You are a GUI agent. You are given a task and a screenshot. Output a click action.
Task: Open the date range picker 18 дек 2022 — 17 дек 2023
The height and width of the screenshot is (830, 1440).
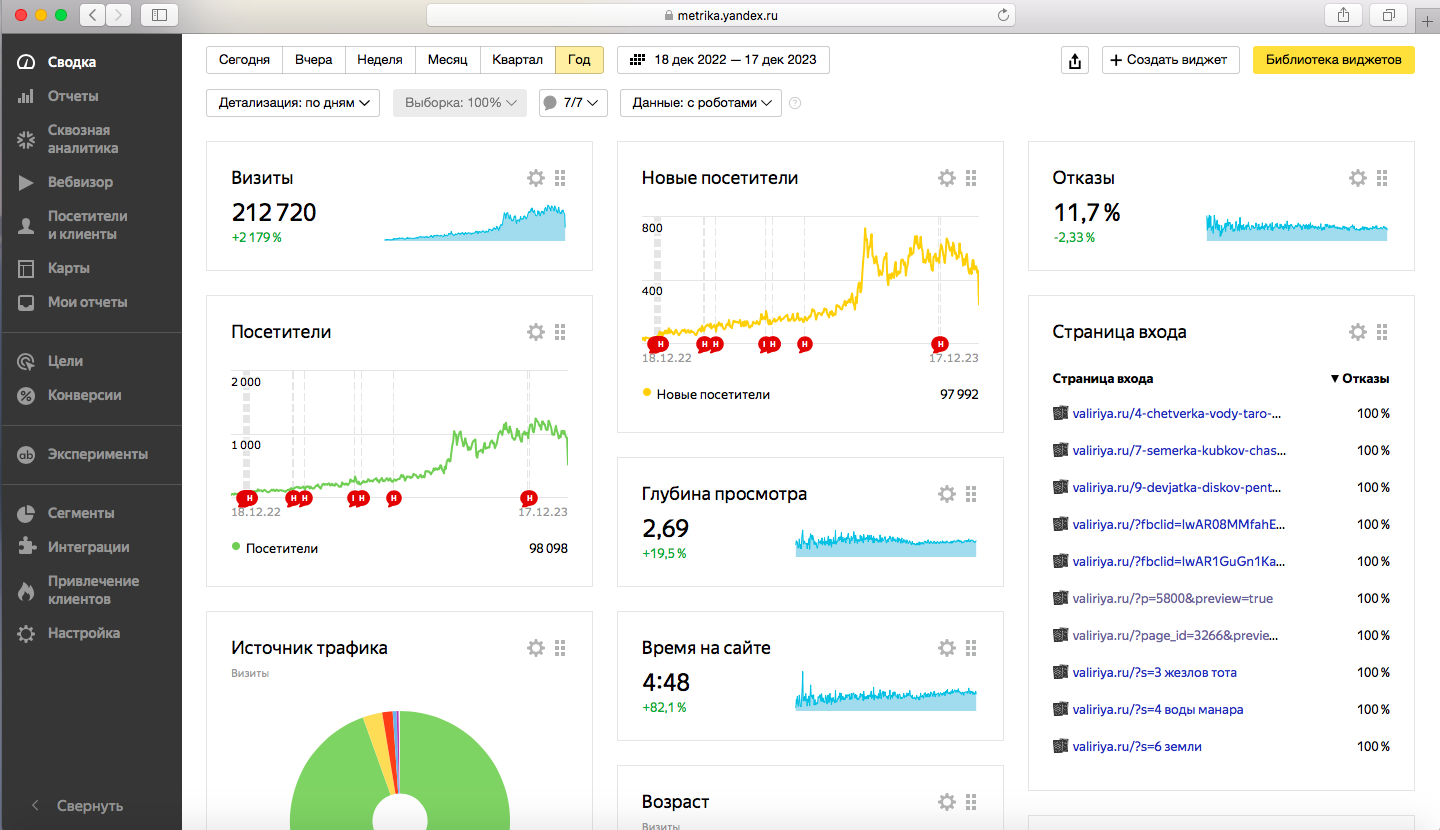coord(723,60)
